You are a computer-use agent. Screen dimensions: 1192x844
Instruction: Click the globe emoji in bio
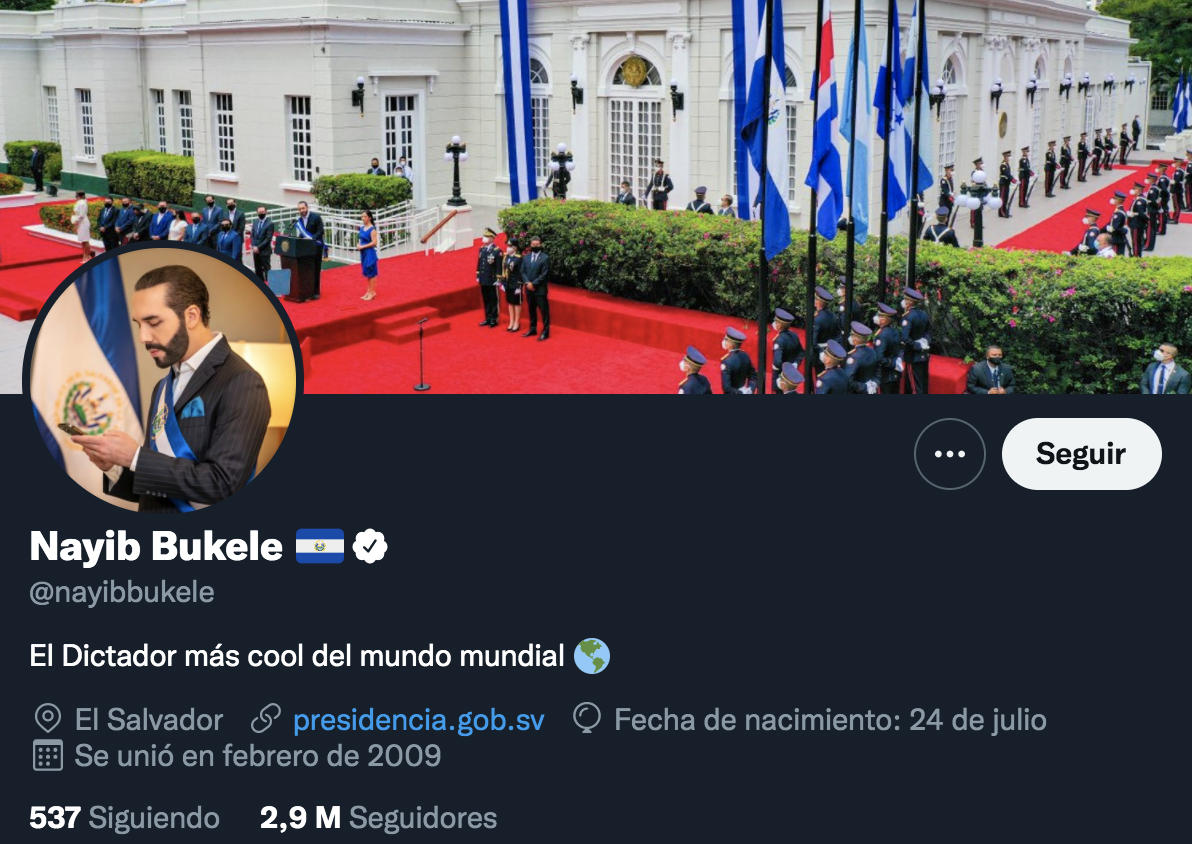pyautogui.click(x=591, y=656)
